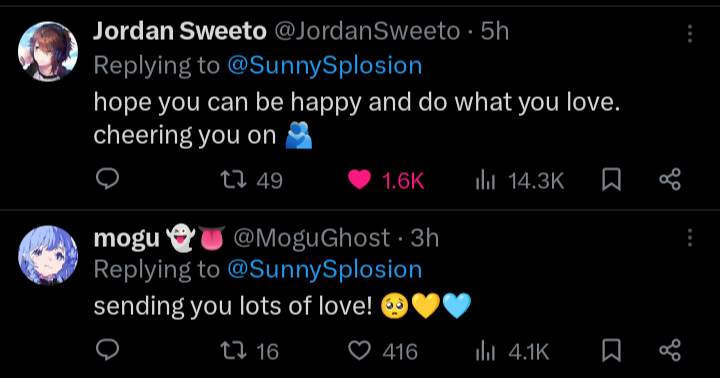Reply to Jordan Sweeto's tweet
The height and width of the screenshot is (378, 720).
point(107,179)
